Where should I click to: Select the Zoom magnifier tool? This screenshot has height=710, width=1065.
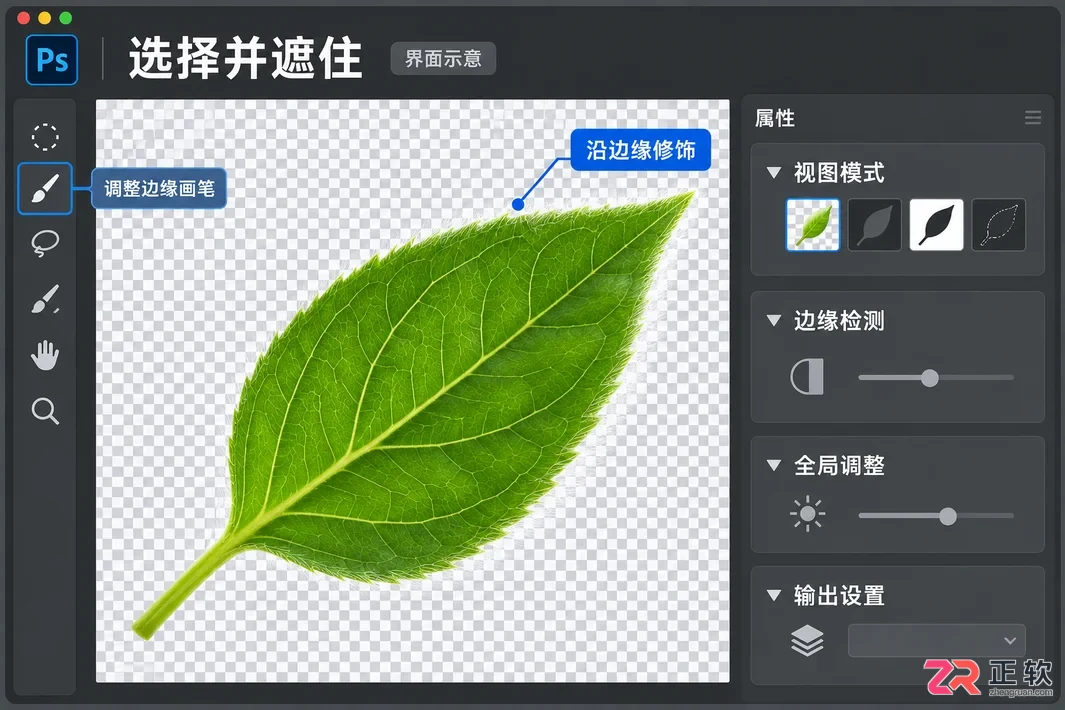pos(45,411)
